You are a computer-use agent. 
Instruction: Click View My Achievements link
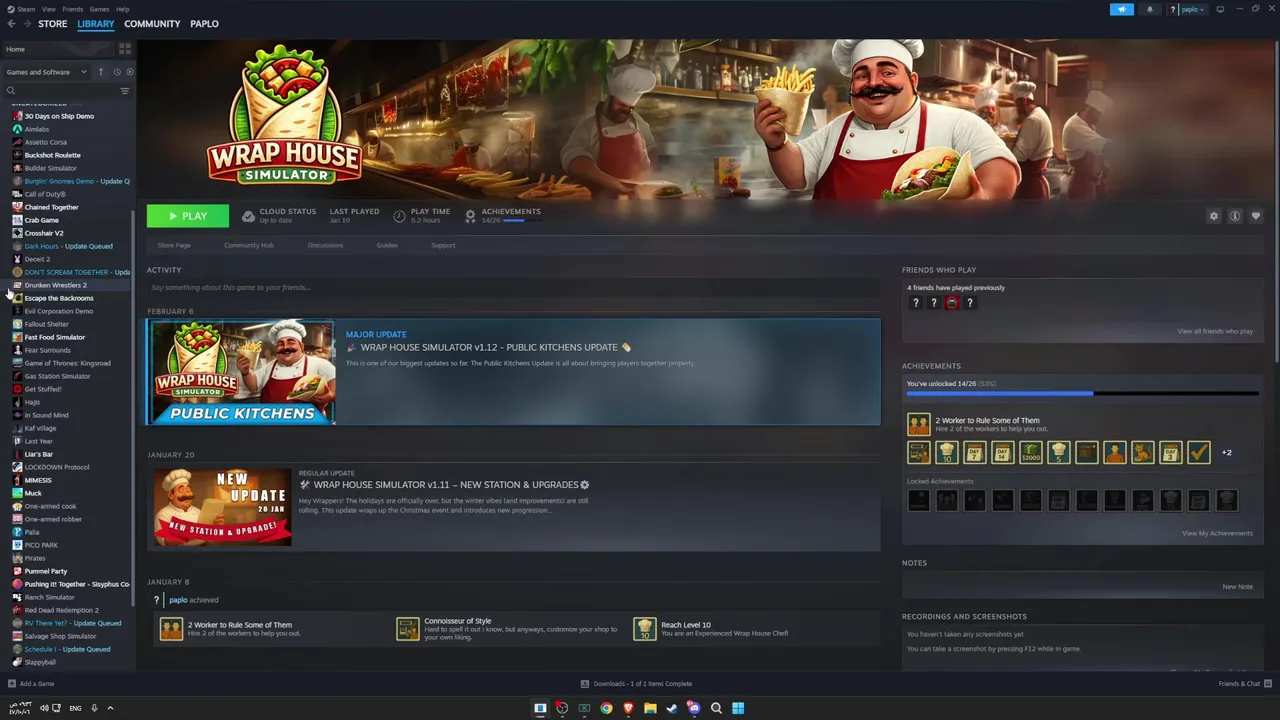(1217, 533)
